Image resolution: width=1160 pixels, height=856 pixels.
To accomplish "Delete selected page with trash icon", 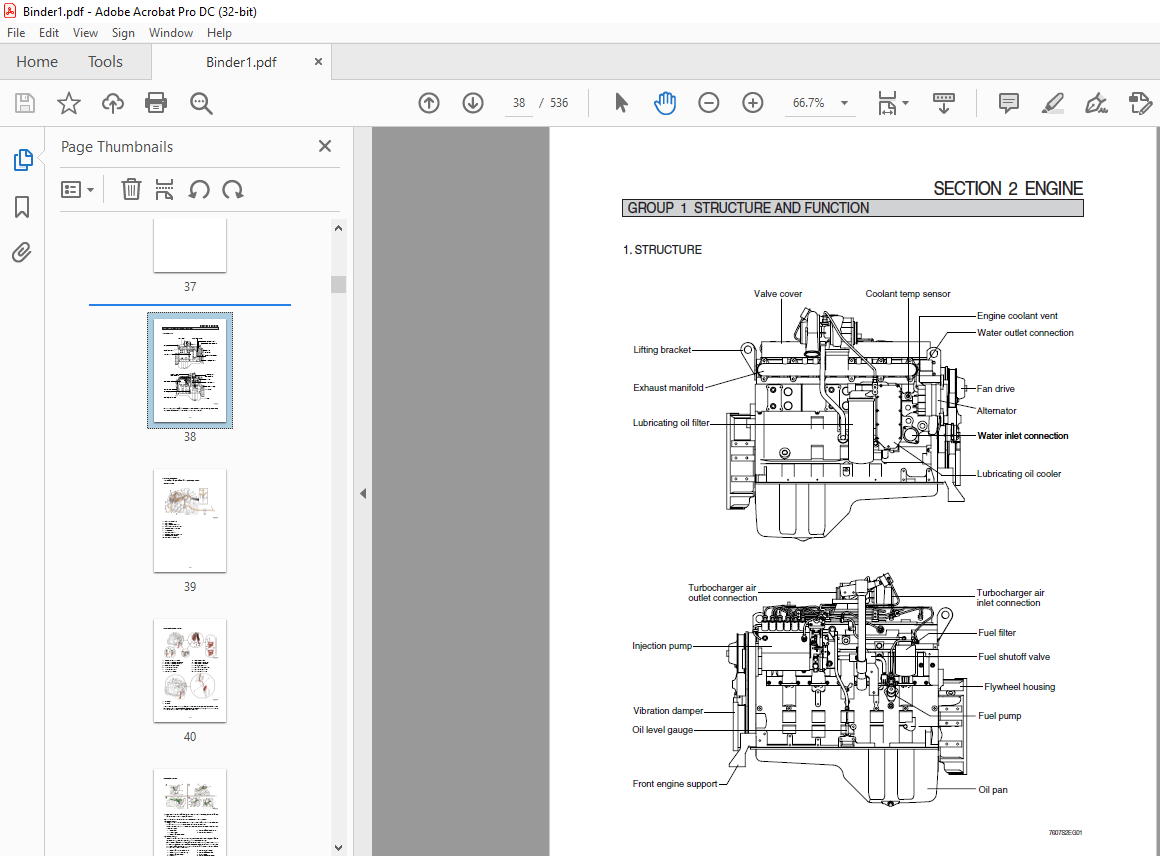I will click(x=131, y=189).
